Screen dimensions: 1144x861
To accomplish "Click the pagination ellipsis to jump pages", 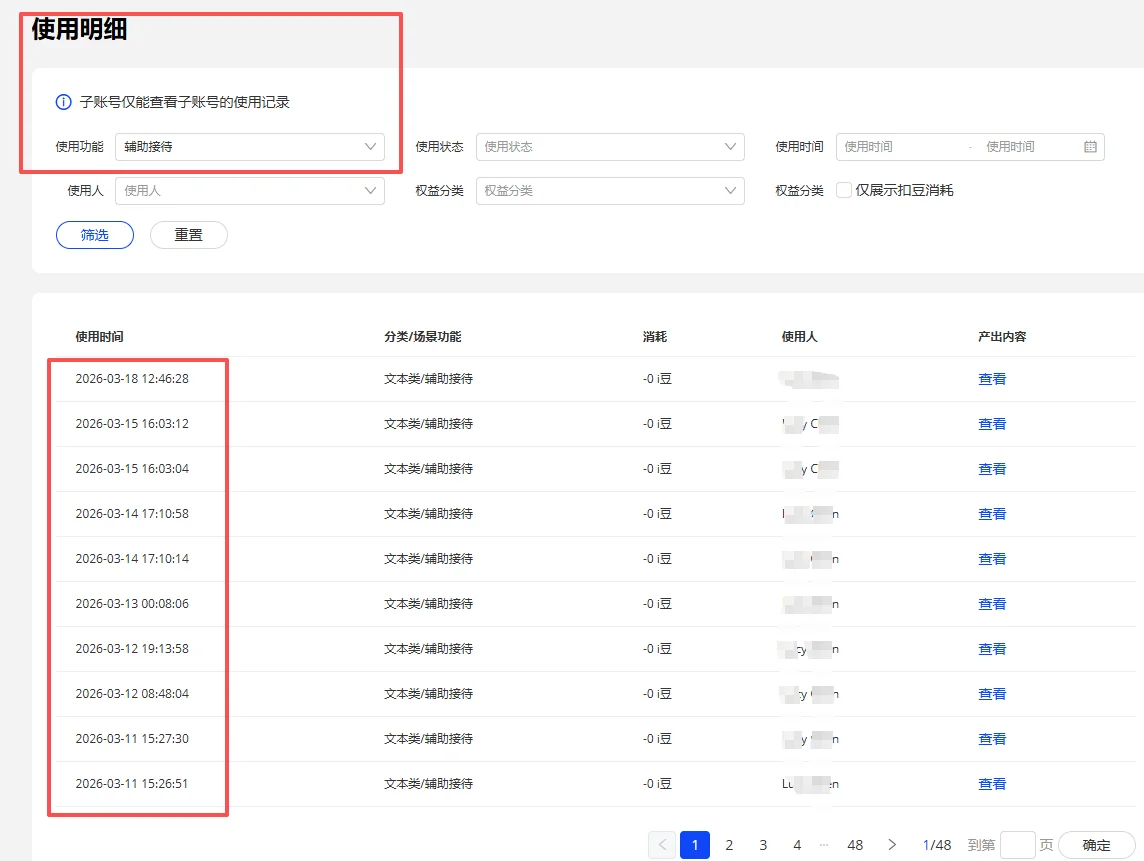I will tap(824, 845).
